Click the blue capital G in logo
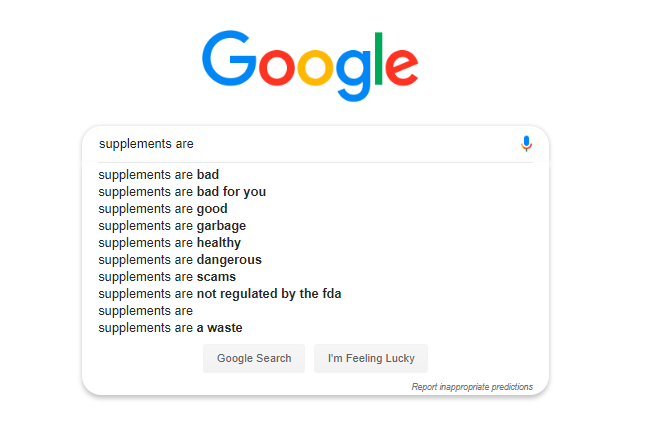 click(229, 58)
